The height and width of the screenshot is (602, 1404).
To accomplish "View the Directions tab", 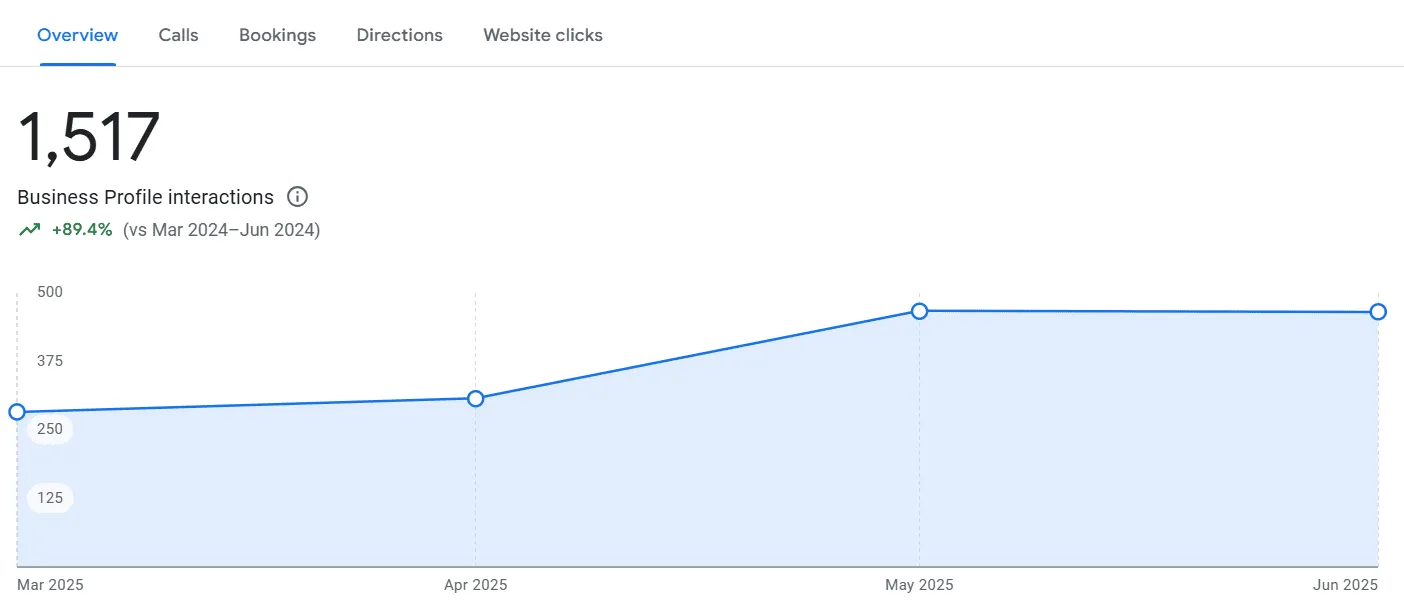I will coord(399,34).
